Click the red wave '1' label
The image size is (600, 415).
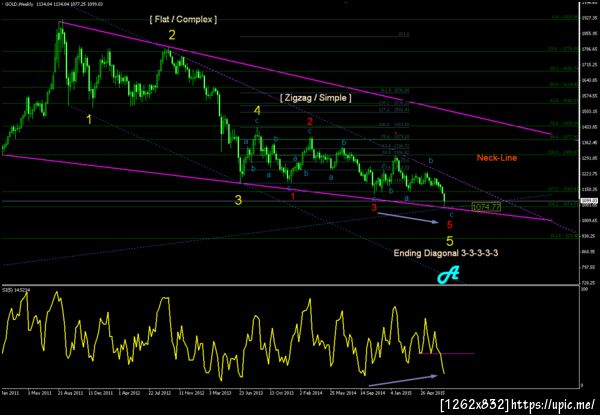click(293, 197)
